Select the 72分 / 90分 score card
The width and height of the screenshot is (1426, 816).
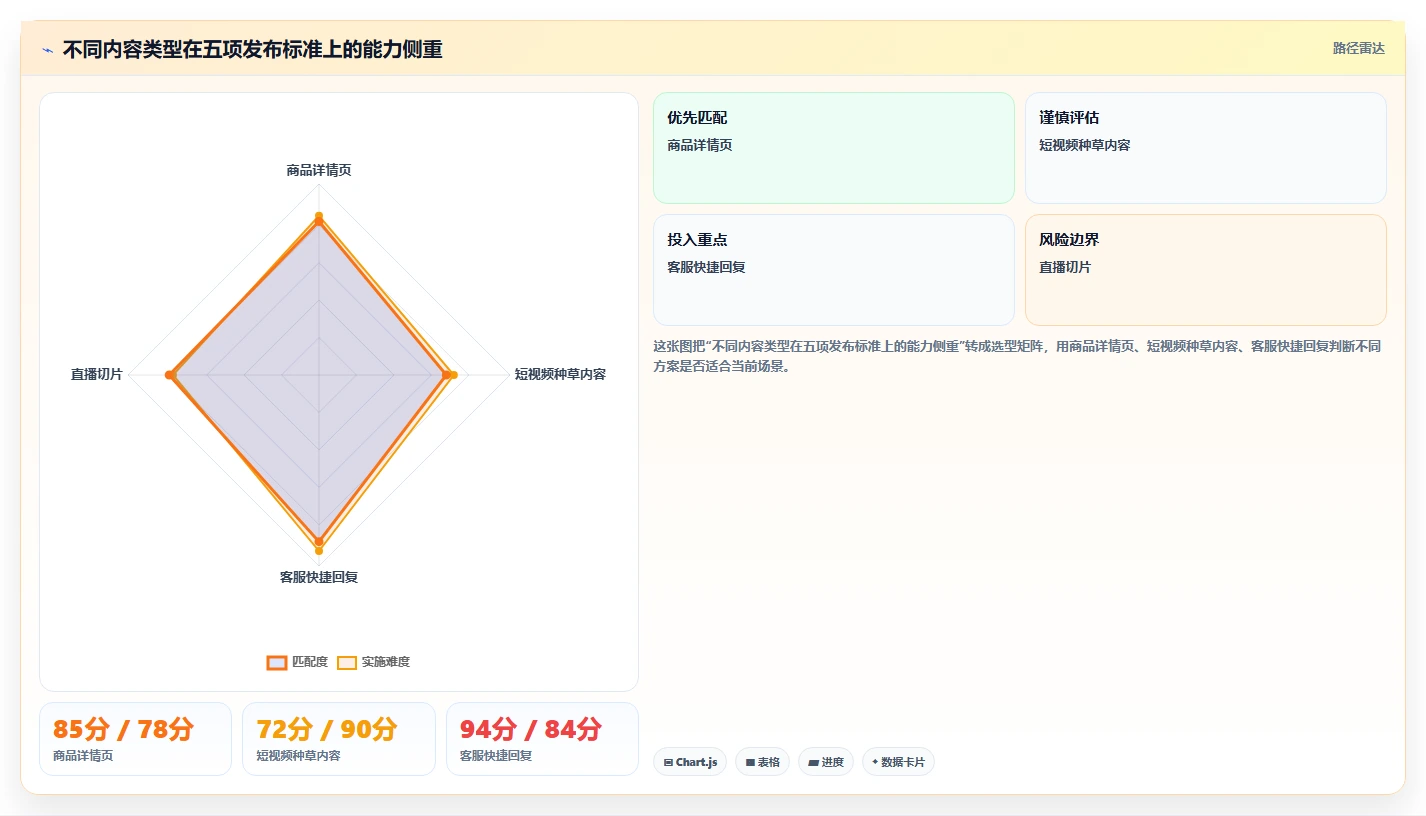coord(339,739)
